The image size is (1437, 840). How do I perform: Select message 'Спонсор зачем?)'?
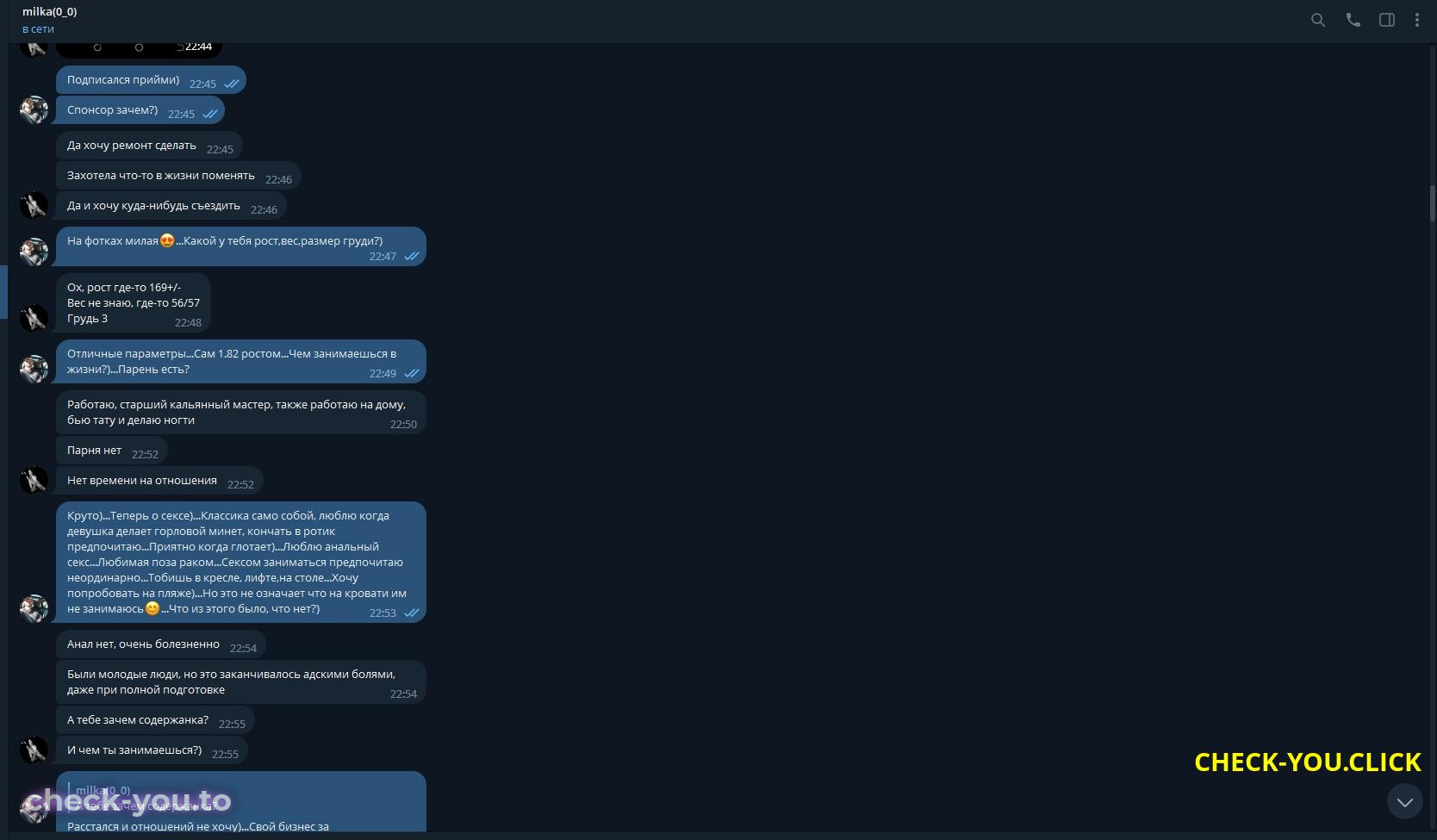140,110
